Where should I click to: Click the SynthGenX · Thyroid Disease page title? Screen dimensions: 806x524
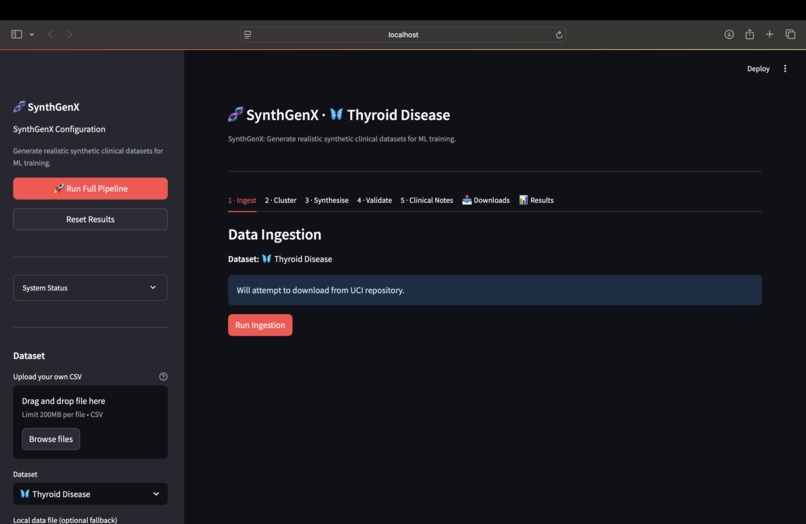tap(339, 115)
